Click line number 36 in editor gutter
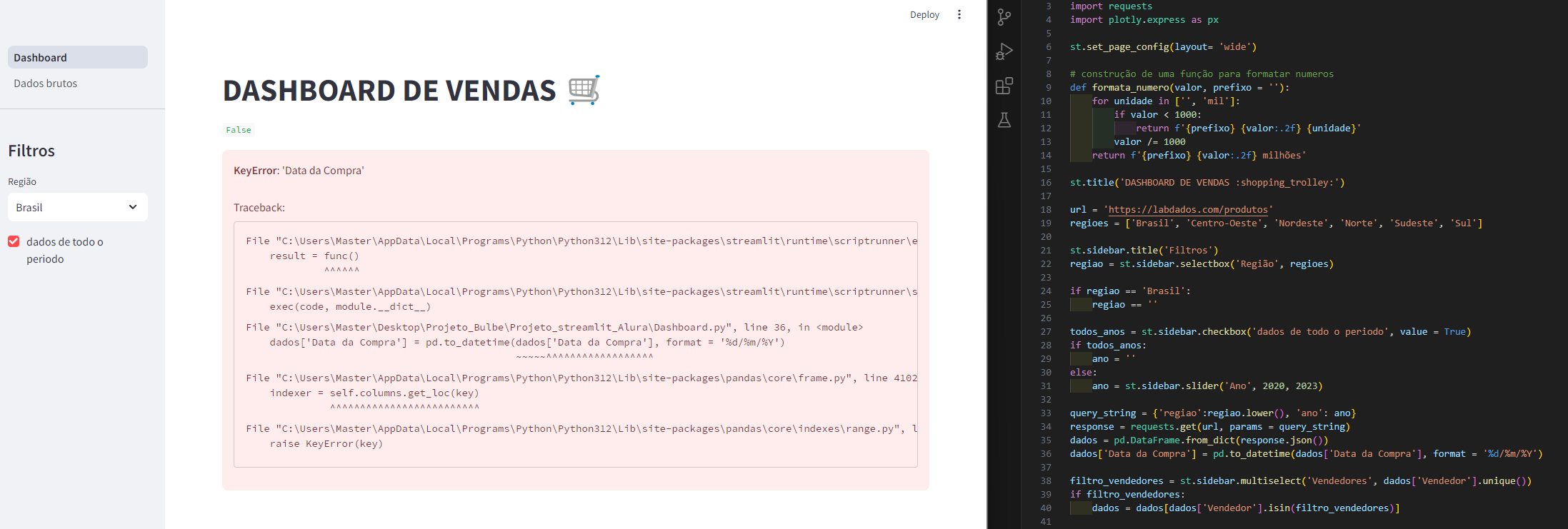 coord(1046,453)
